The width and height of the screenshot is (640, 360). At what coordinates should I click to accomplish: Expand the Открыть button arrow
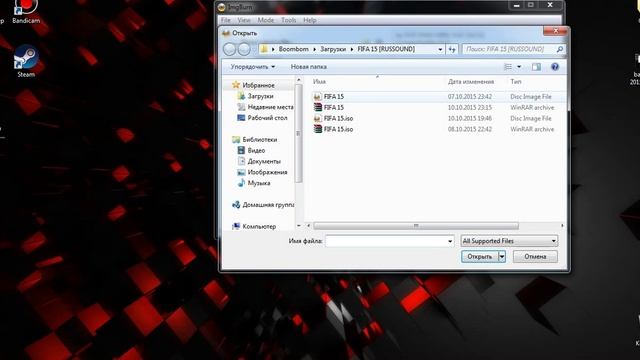point(502,256)
